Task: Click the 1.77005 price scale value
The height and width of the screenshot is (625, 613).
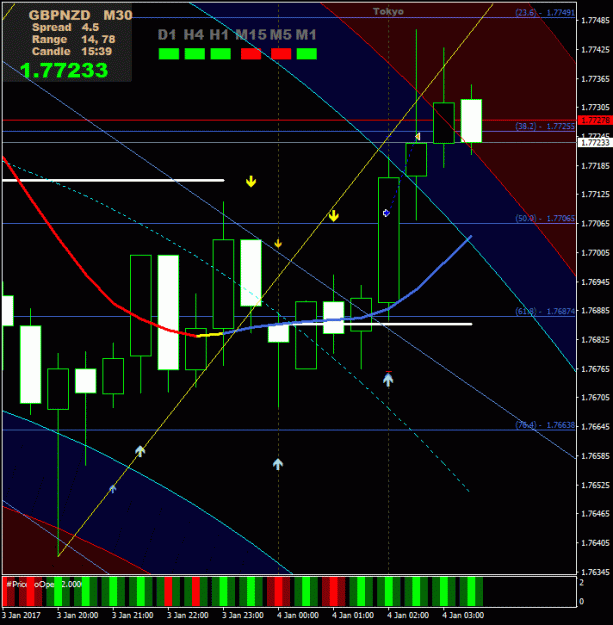Action: tap(595, 253)
